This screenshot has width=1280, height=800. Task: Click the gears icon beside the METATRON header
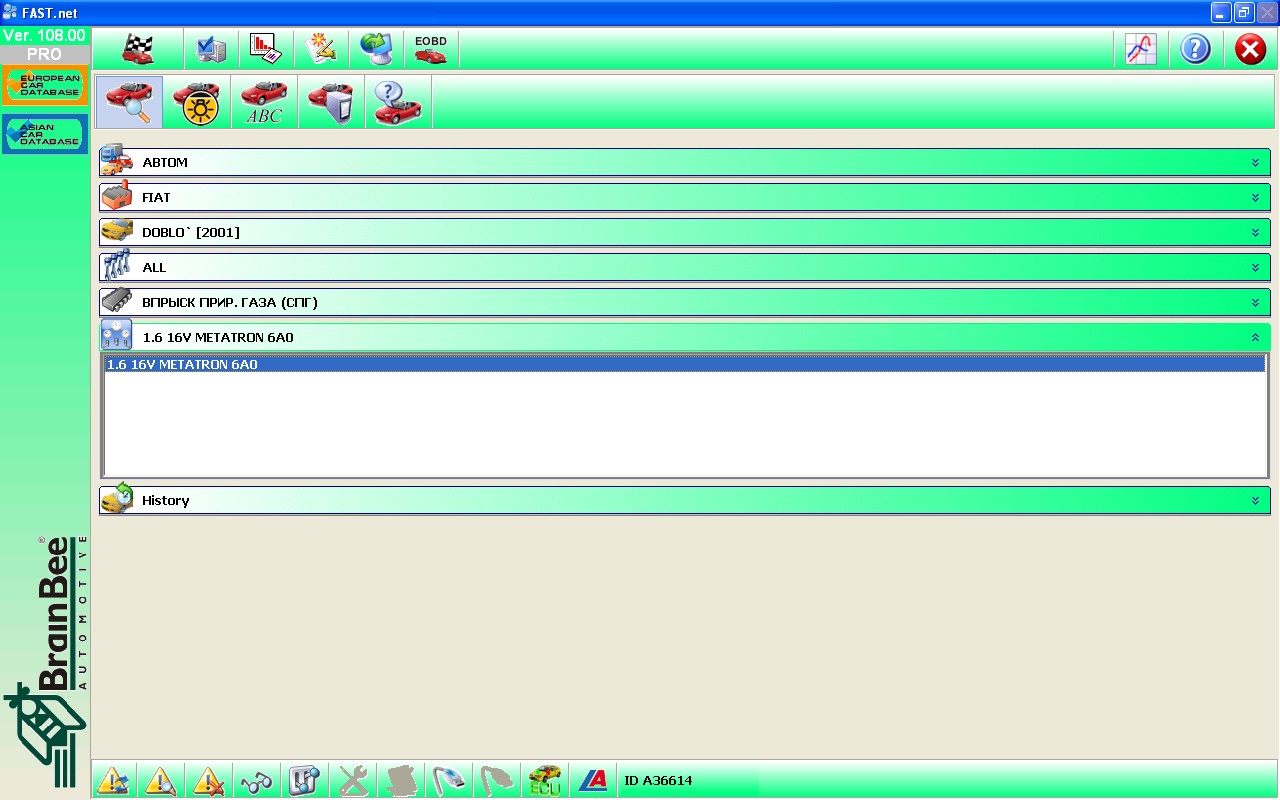click(117, 335)
